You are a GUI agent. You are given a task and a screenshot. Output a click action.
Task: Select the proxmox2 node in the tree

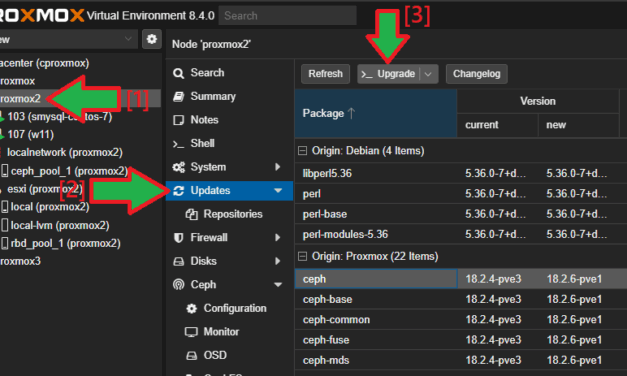pyautogui.click(x=80, y=98)
